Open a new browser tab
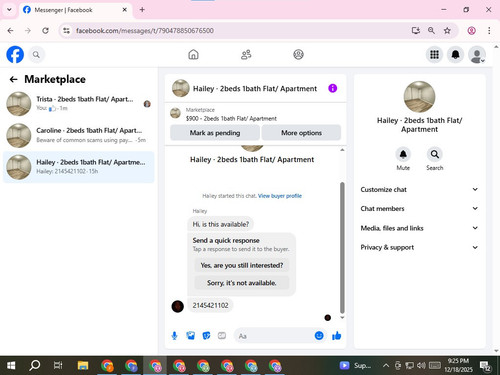This screenshot has width=500, height=375. coord(142,10)
